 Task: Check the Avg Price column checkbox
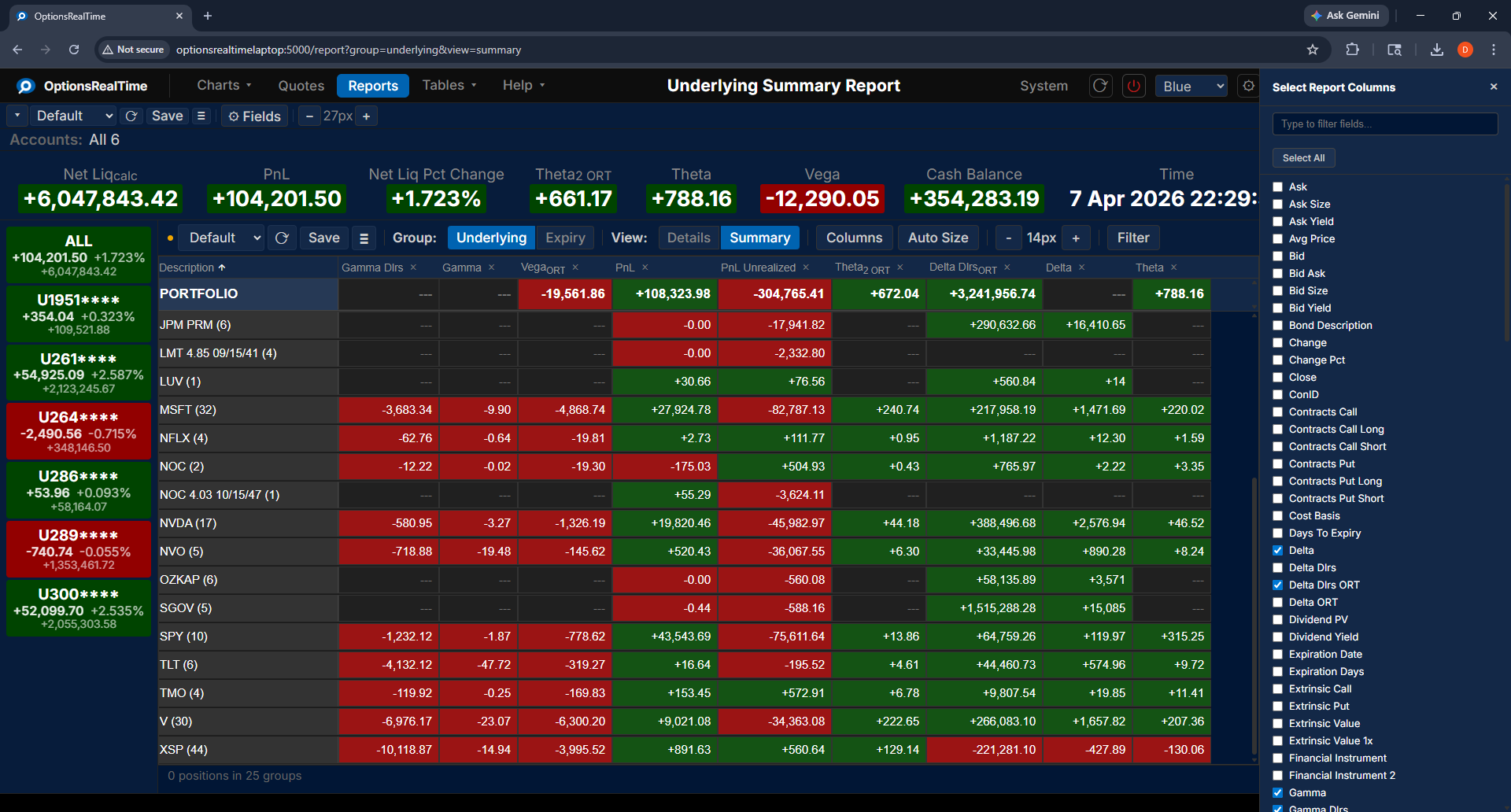point(1278,239)
